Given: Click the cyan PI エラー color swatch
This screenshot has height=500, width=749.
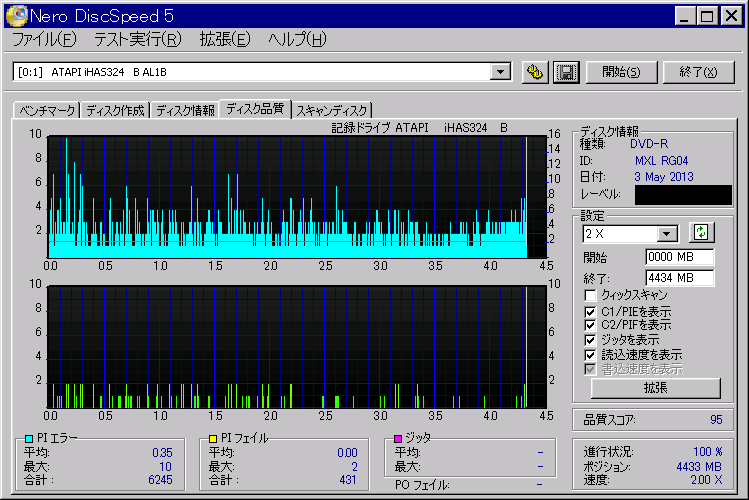Looking at the screenshot, I should point(29,438).
